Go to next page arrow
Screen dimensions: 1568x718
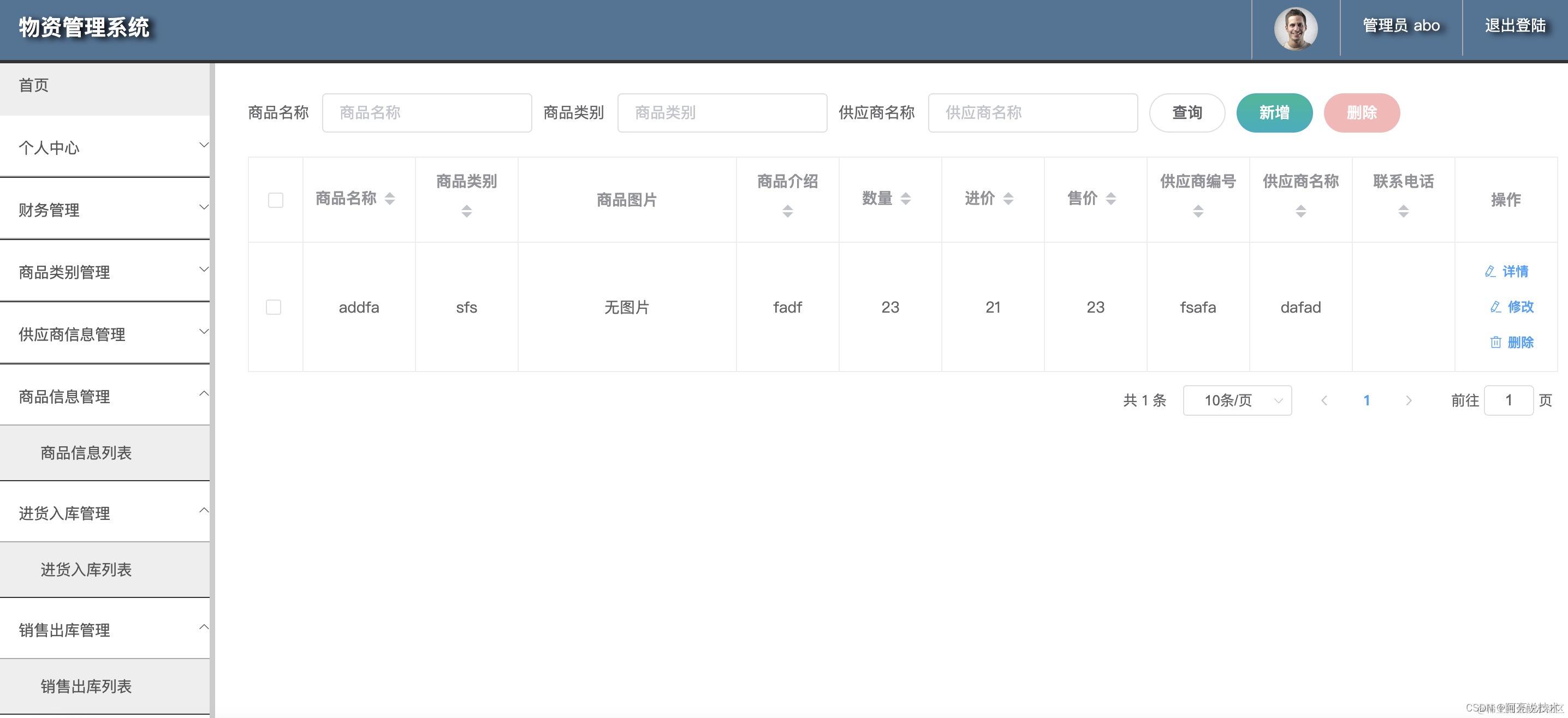pyautogui.click(x=1408, y=400)
